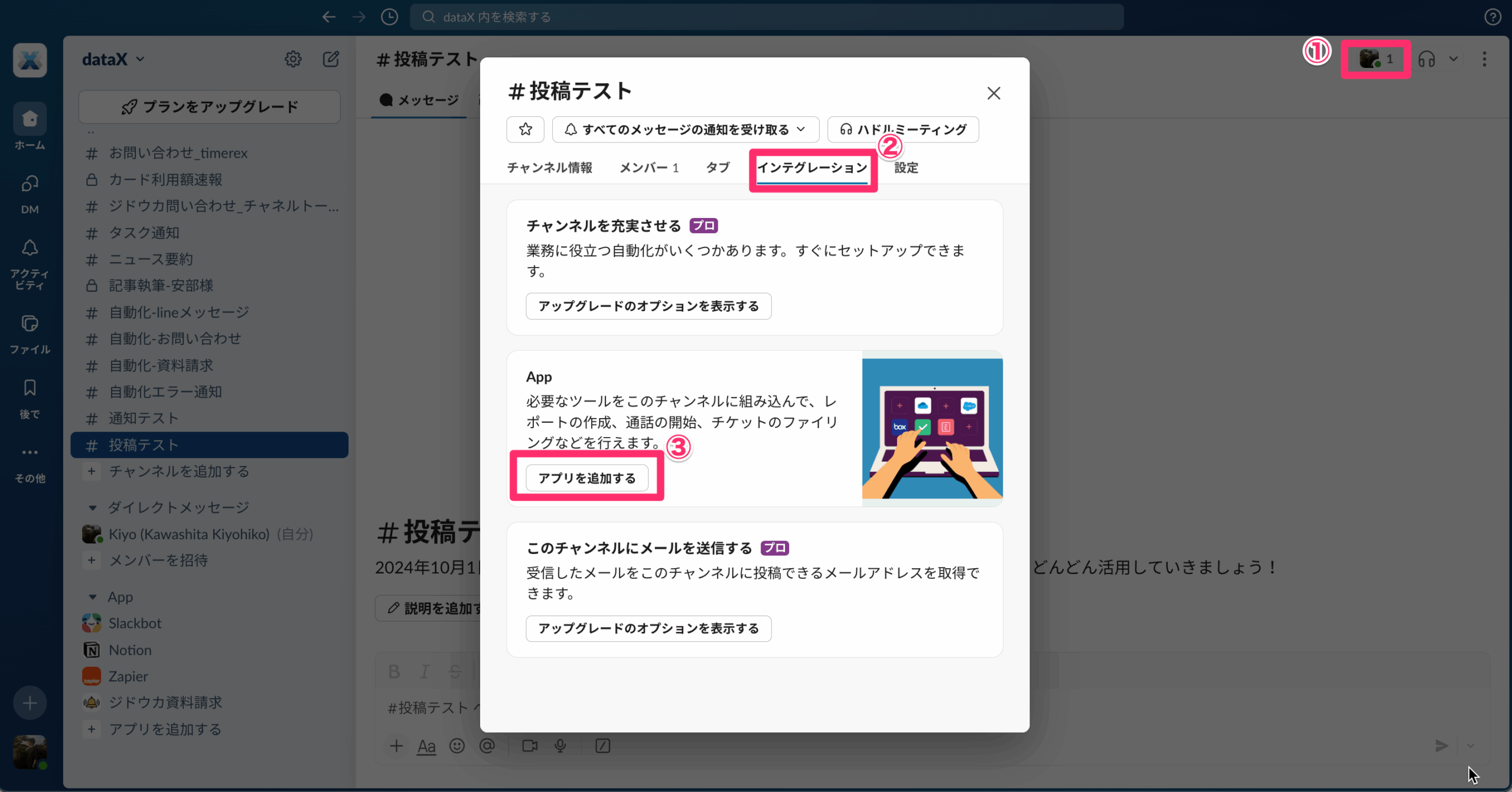1512x792 pixels.
Task: Open the Notion app in the sidebar
Action: point(210,650)
